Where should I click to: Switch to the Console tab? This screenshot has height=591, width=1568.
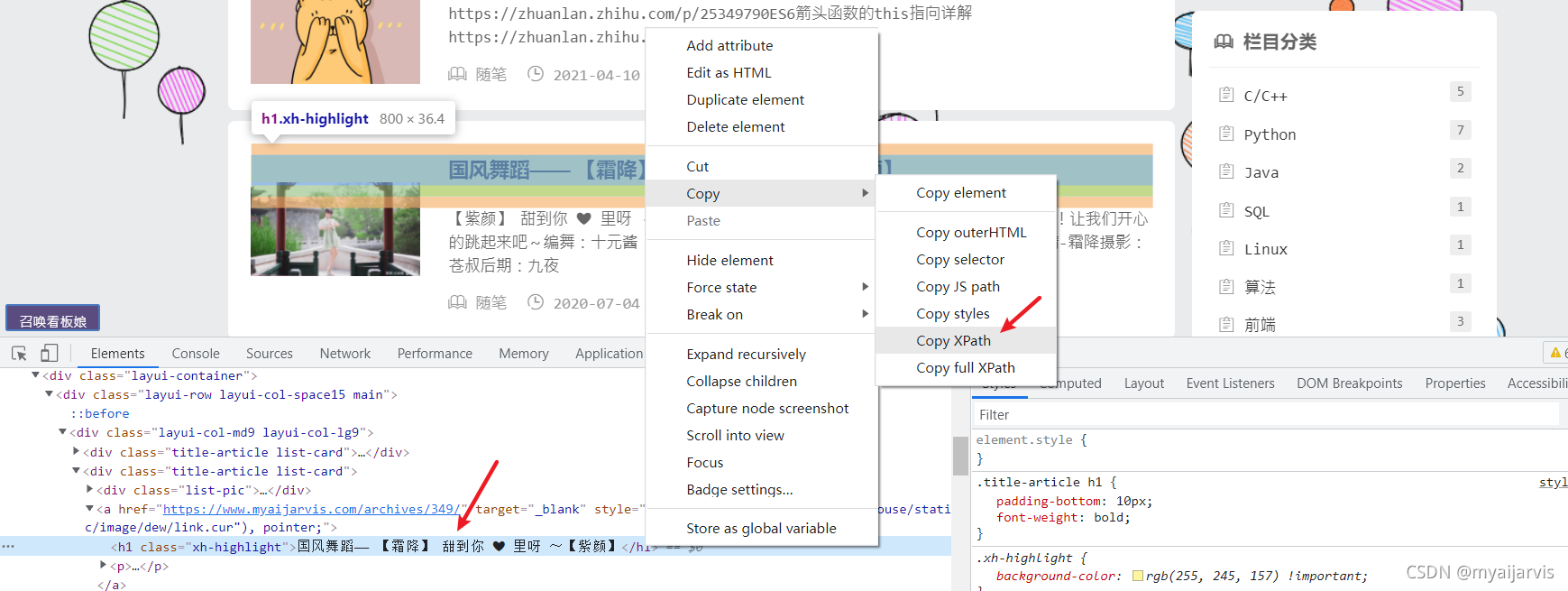coord(196,354)
